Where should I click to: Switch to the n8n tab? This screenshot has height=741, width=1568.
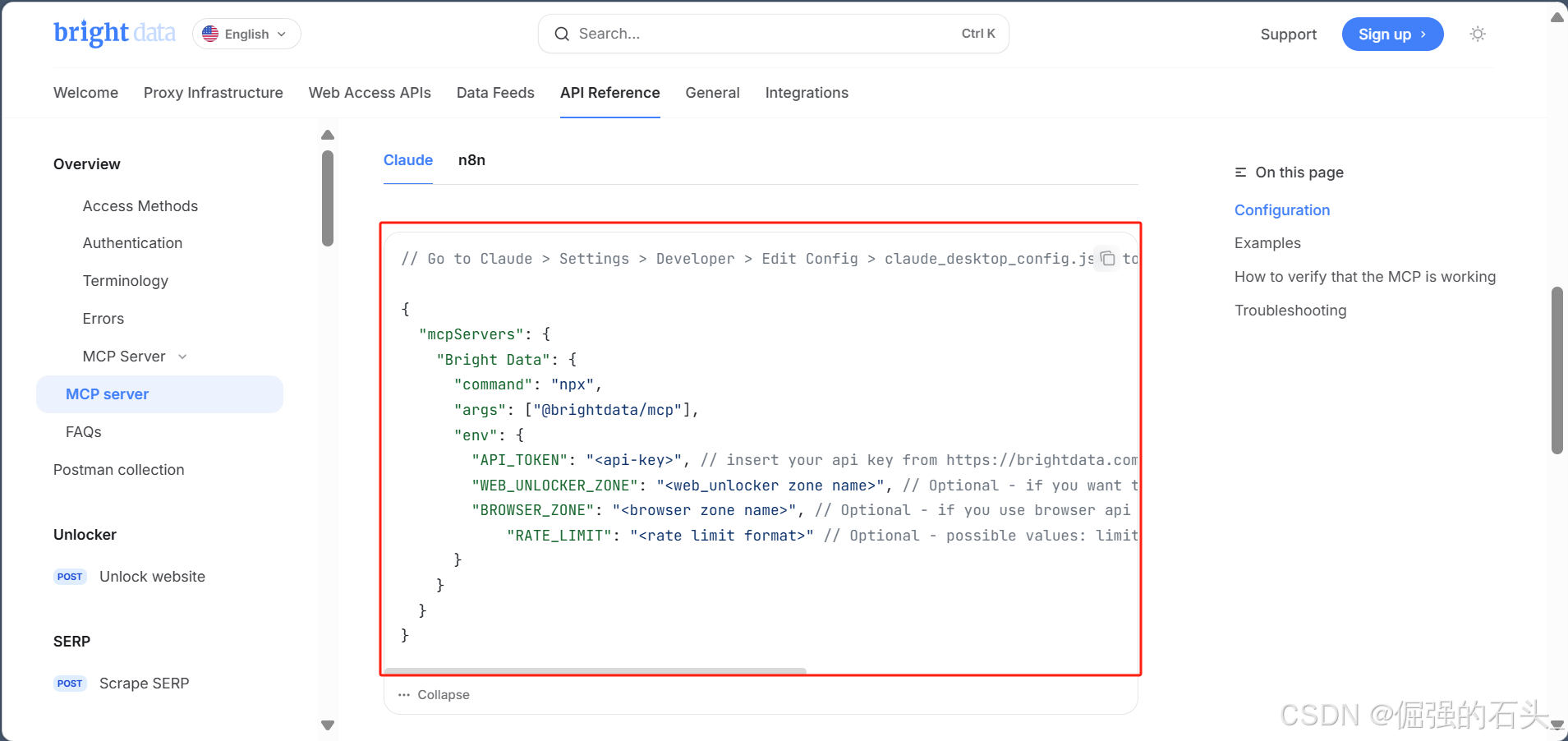[x=471, y=160]
